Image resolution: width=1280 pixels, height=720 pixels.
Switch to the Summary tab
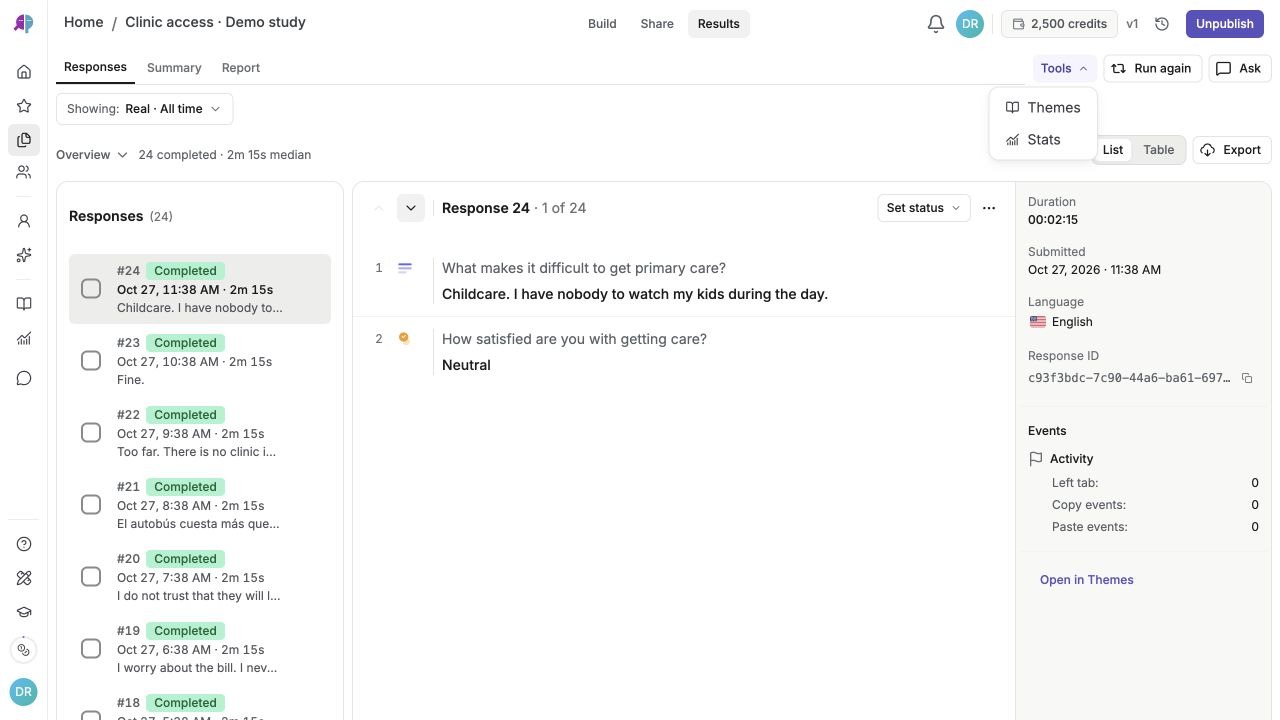[x=174, y=68]
